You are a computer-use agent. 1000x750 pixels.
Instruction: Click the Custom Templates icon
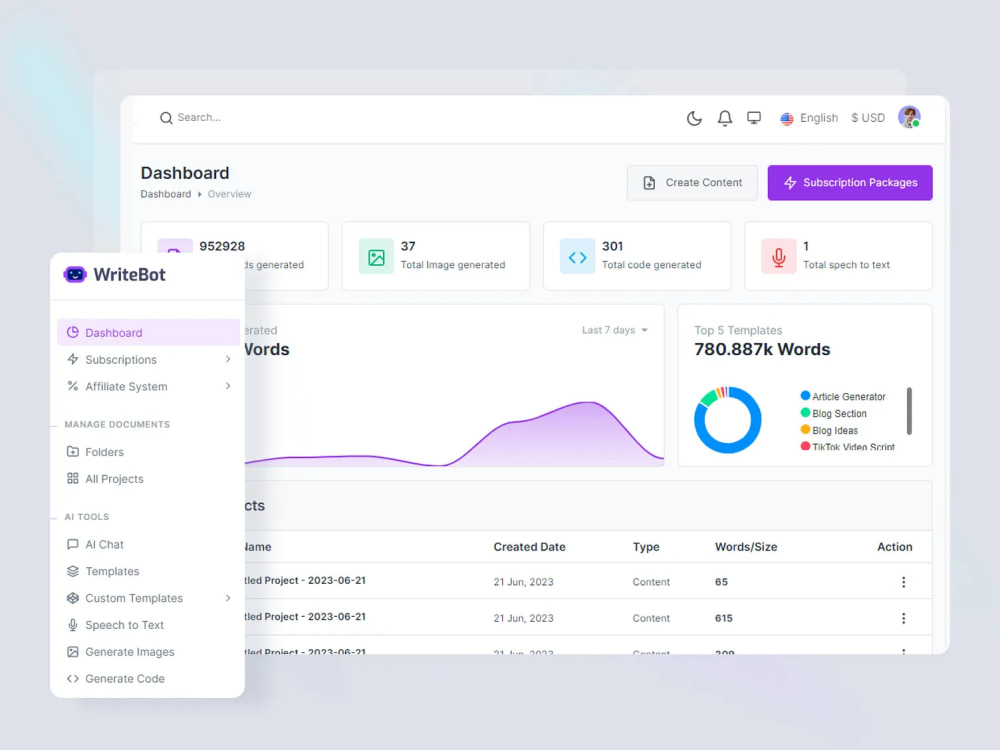(73, 598)
